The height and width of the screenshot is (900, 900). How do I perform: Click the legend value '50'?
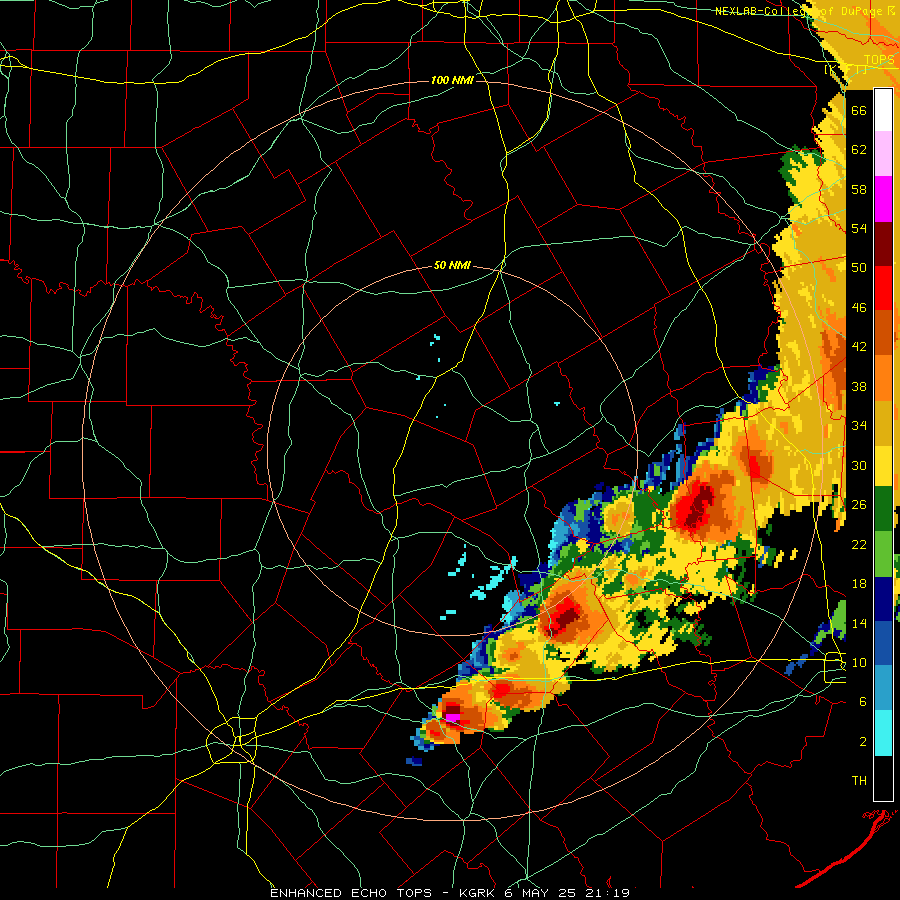pyautogui.click(x=859, y=268)
